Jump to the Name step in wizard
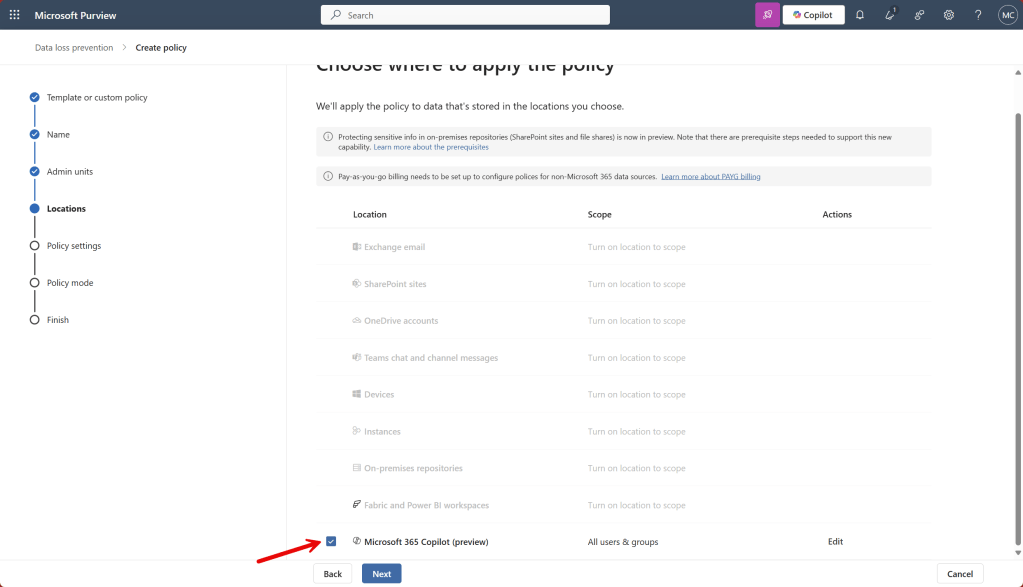 (x=58, y=135)
